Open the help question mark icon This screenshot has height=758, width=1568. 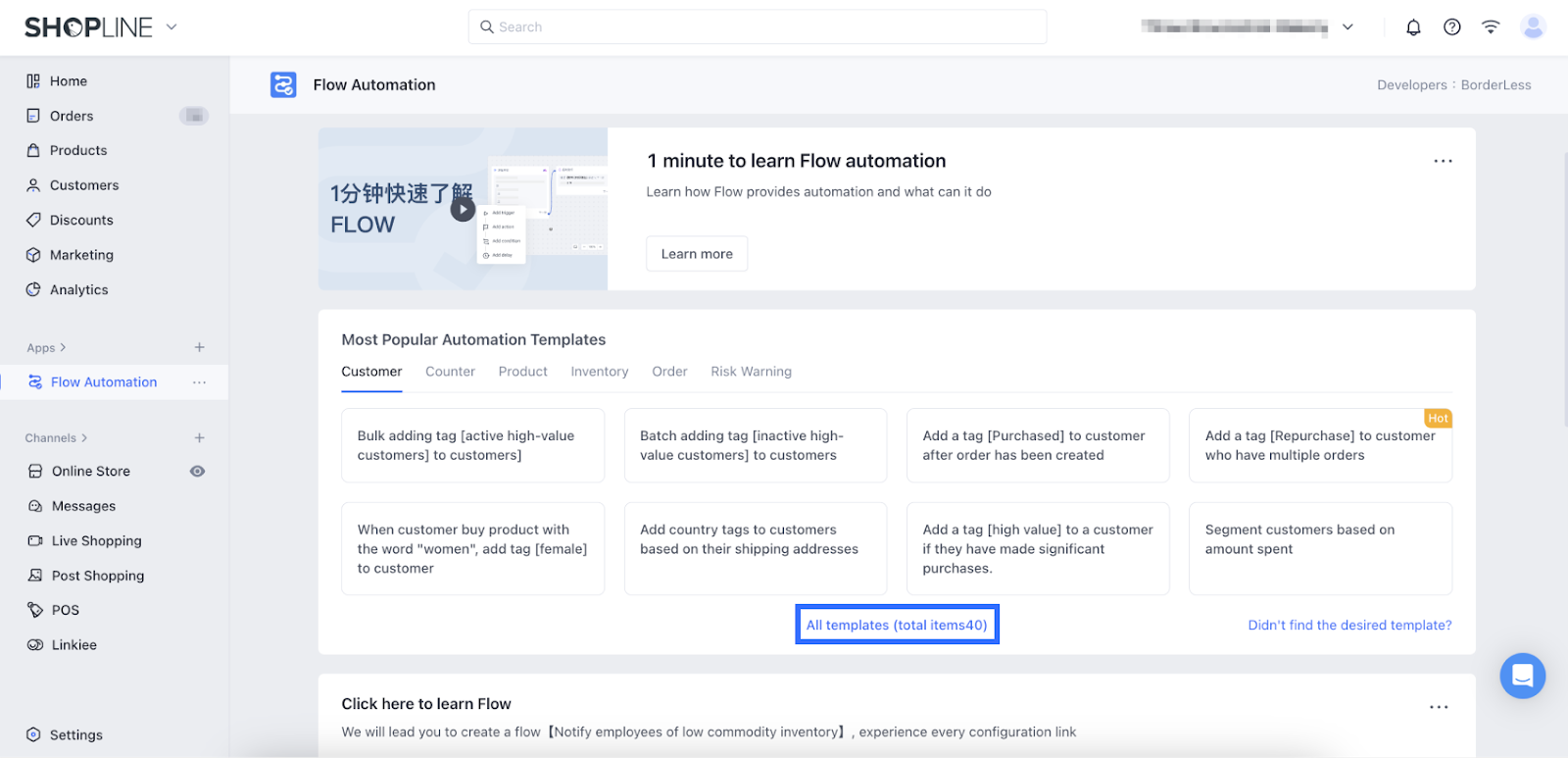pyautogui.click(x=1452, y=27)
